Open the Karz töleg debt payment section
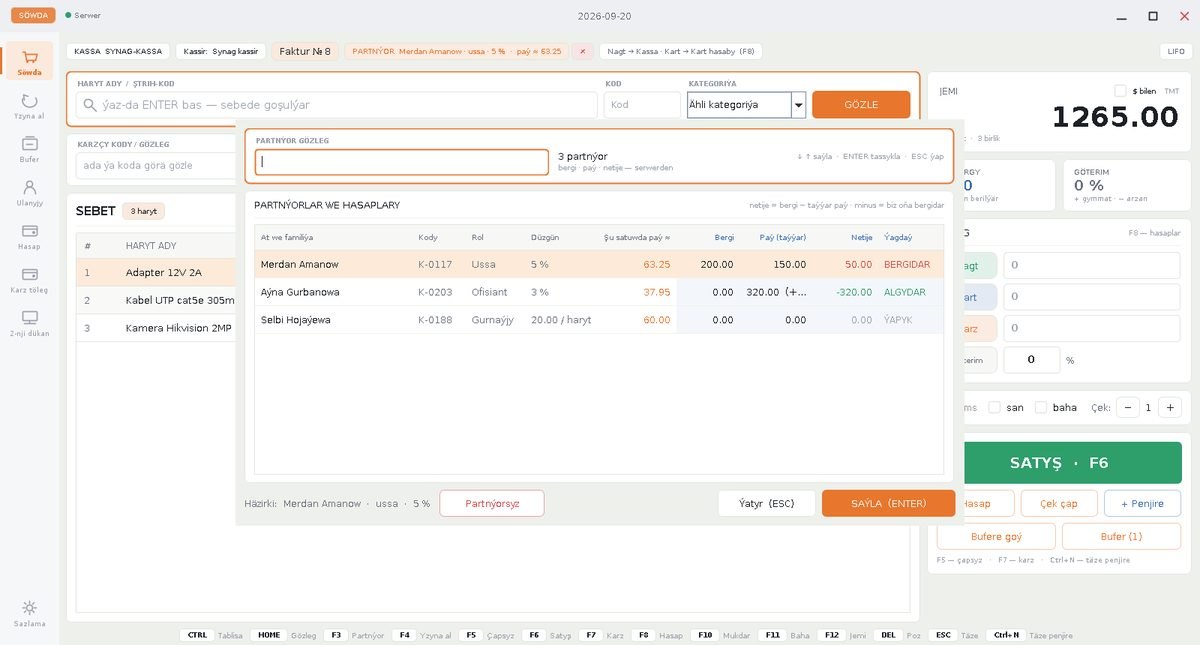 point(29,279)
